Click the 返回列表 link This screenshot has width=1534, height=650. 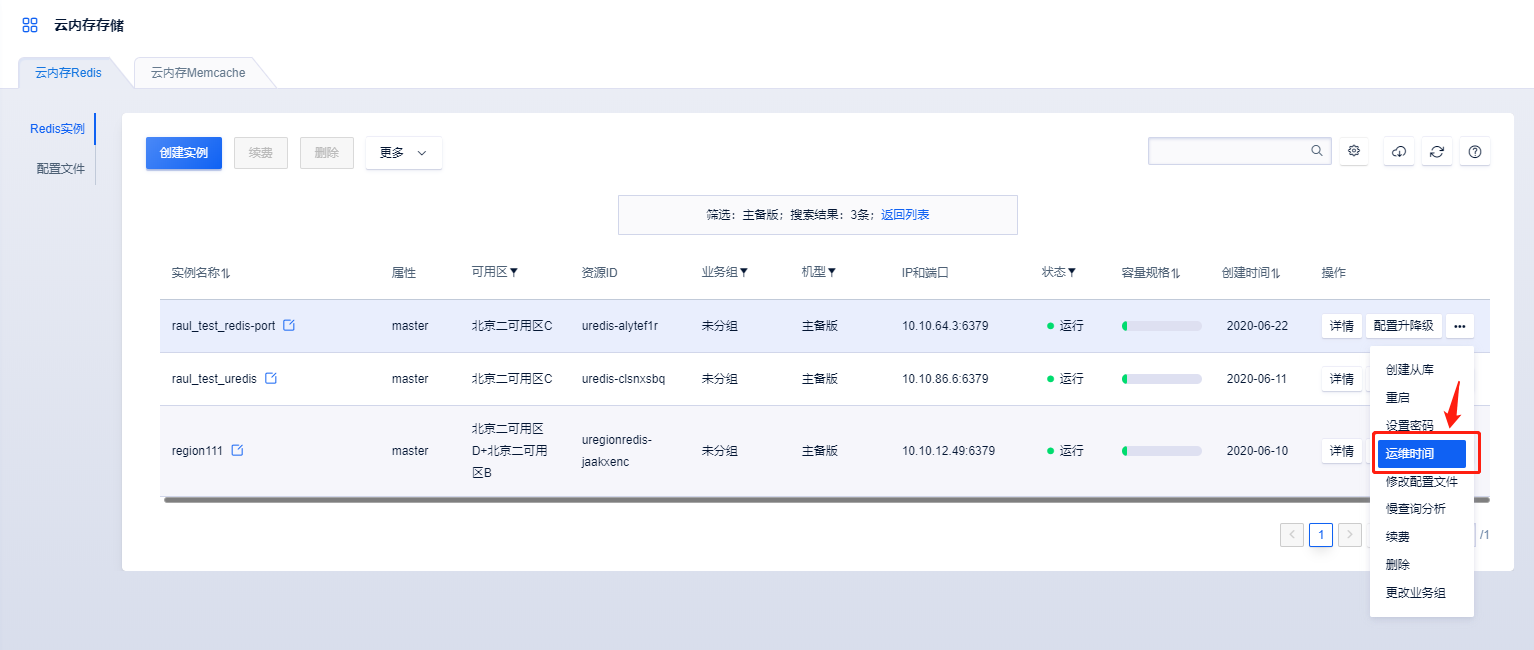tap(905, 215)
